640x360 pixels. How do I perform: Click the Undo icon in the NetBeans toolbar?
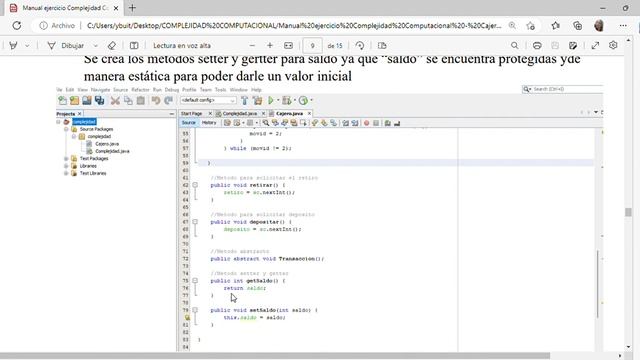pyautogui.click(x=156, y=100)
